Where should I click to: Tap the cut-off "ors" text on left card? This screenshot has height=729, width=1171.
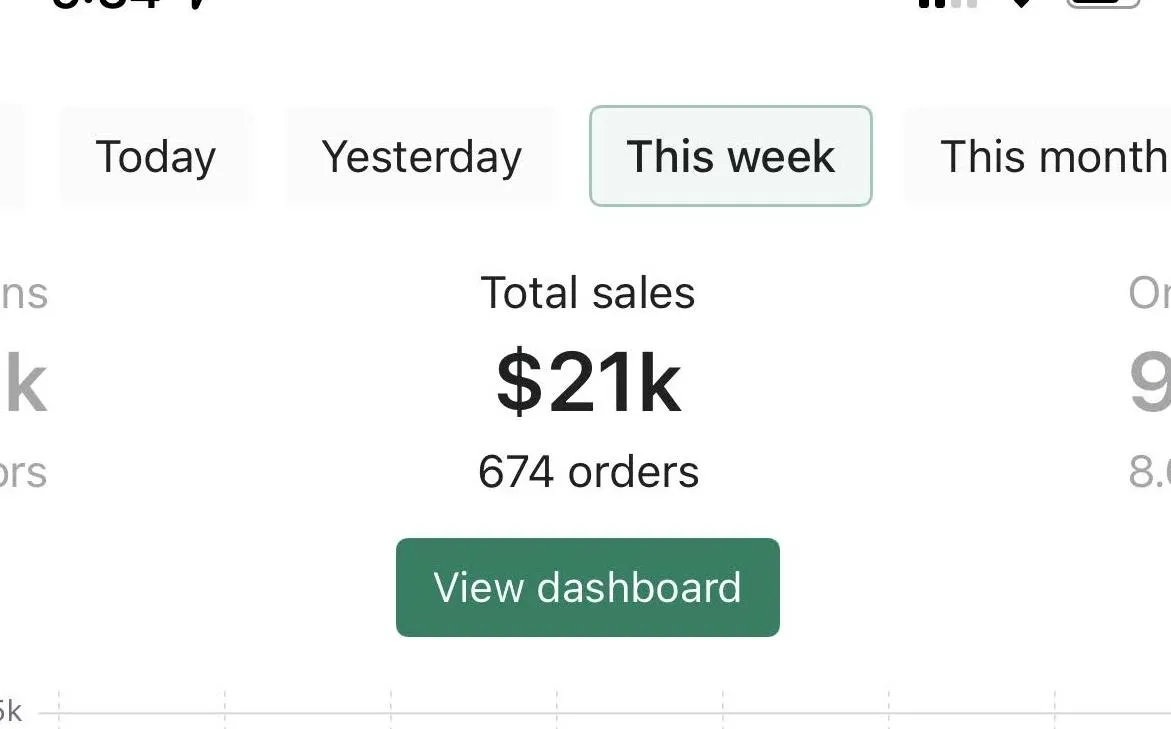23,473
